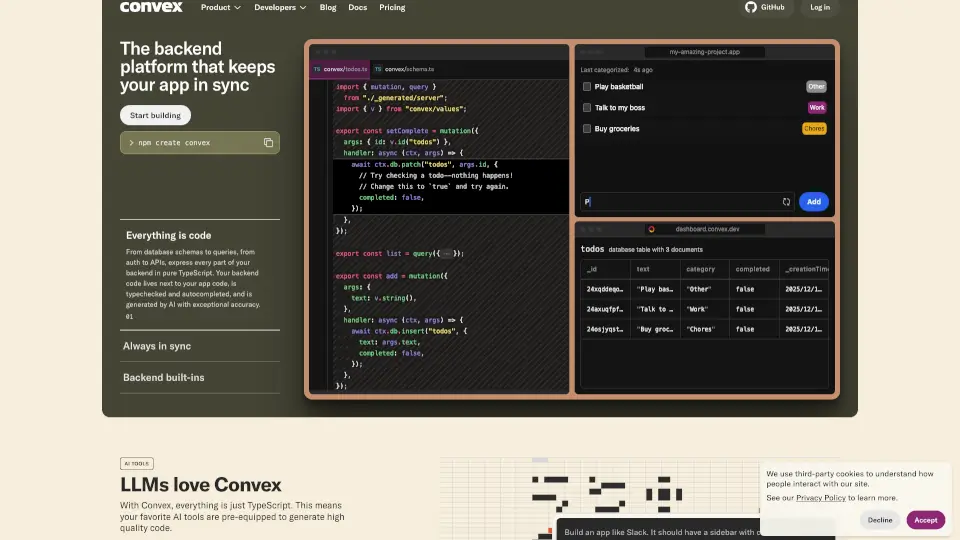The width and height of the screenshot is (960, 540).
Task: Click the Convex icon beside dashboard.convex.dev
Action: click(x=651, y=229)
